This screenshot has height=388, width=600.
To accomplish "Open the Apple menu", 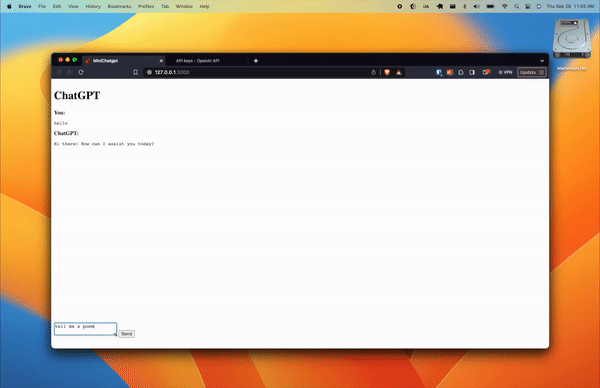I will tap(9, 7).
